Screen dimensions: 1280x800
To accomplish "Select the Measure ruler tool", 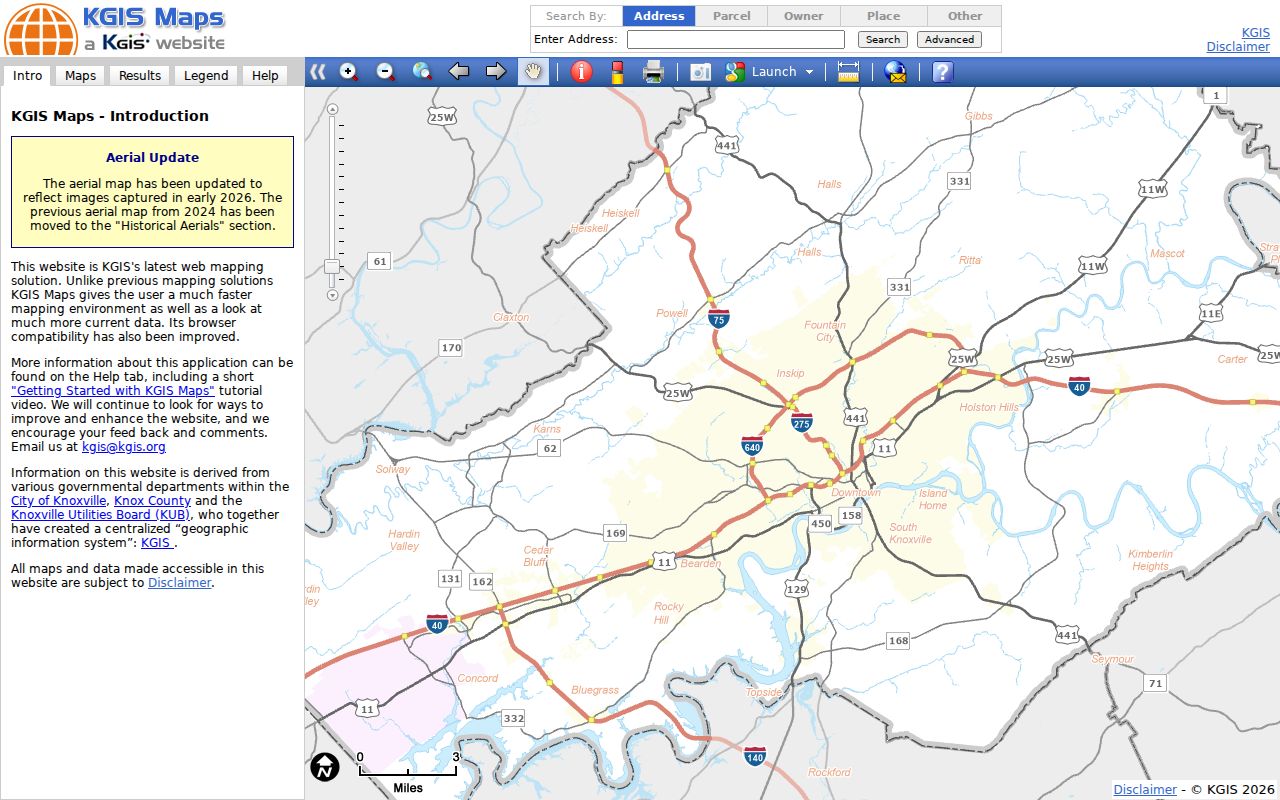I will pos(849,72).
